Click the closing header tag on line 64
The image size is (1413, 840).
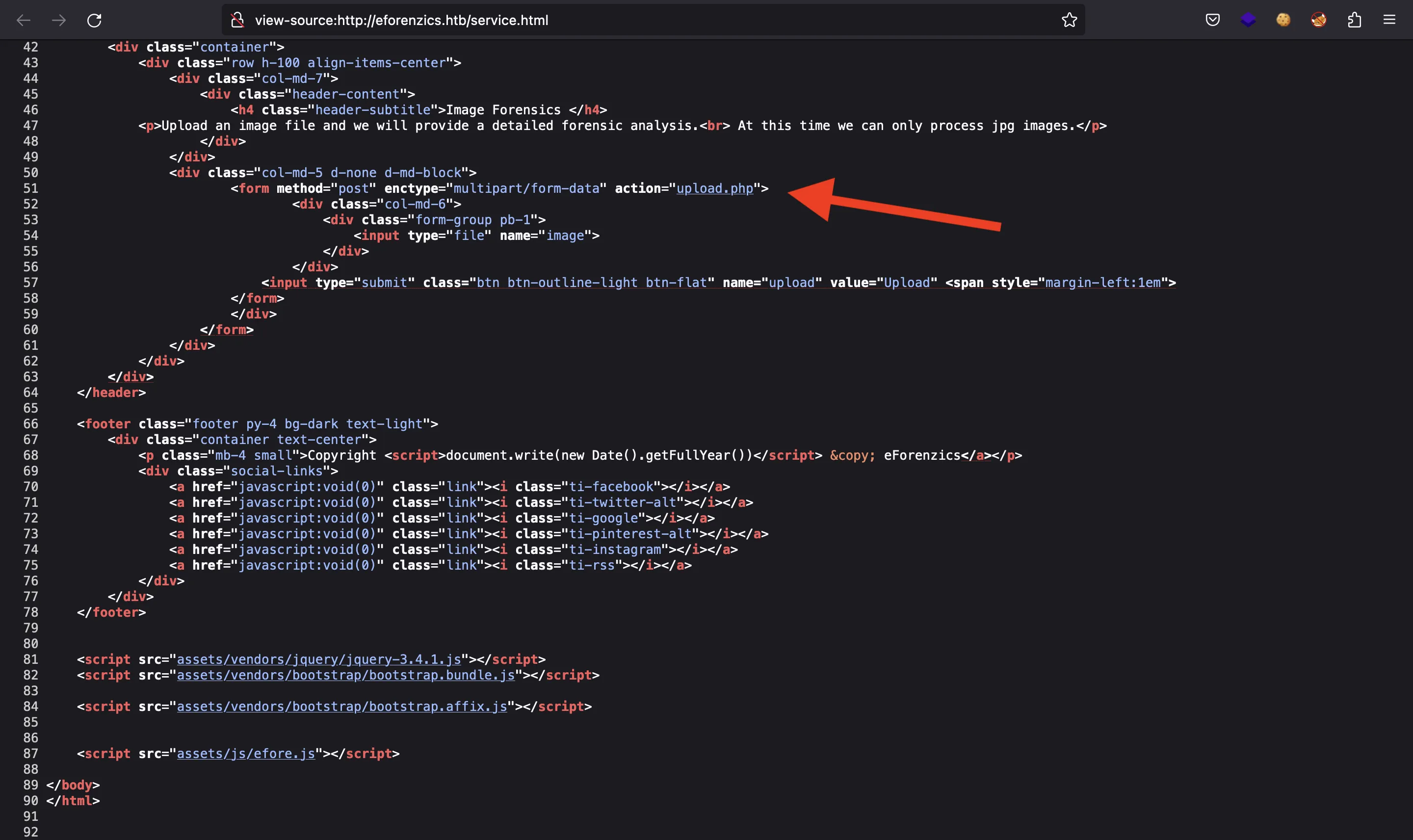[111, 393]
